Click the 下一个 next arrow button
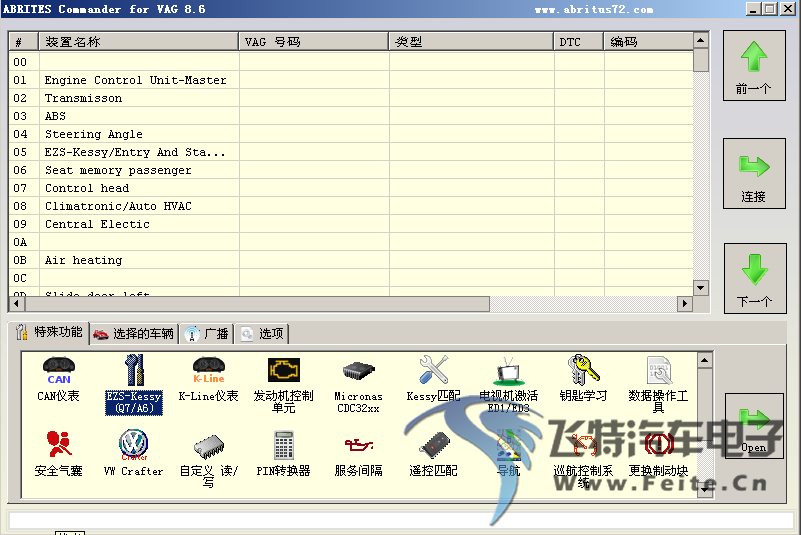 (x=755, y=278)
